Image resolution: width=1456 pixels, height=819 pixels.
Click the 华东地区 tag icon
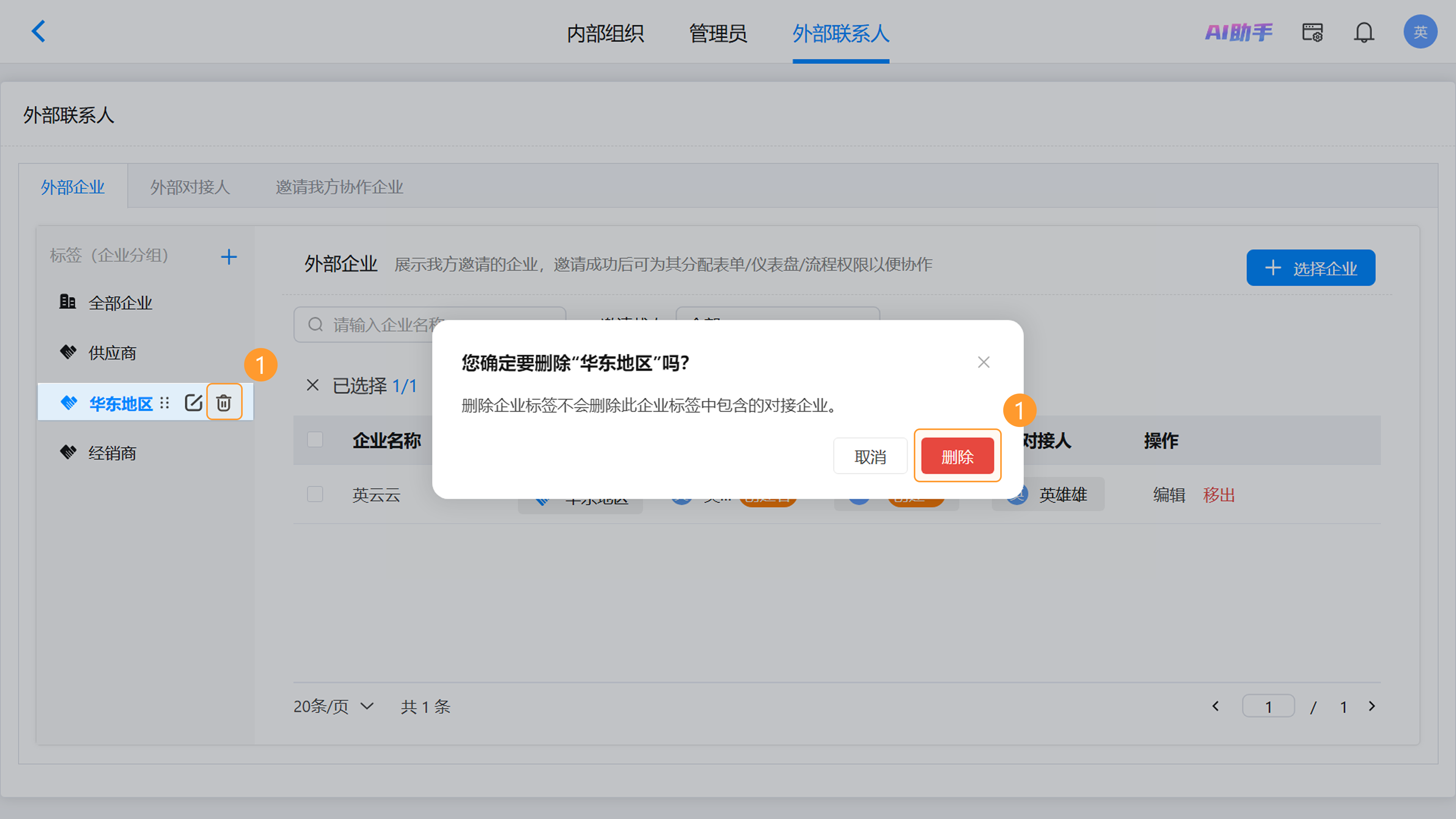click(x=68, y=402)
